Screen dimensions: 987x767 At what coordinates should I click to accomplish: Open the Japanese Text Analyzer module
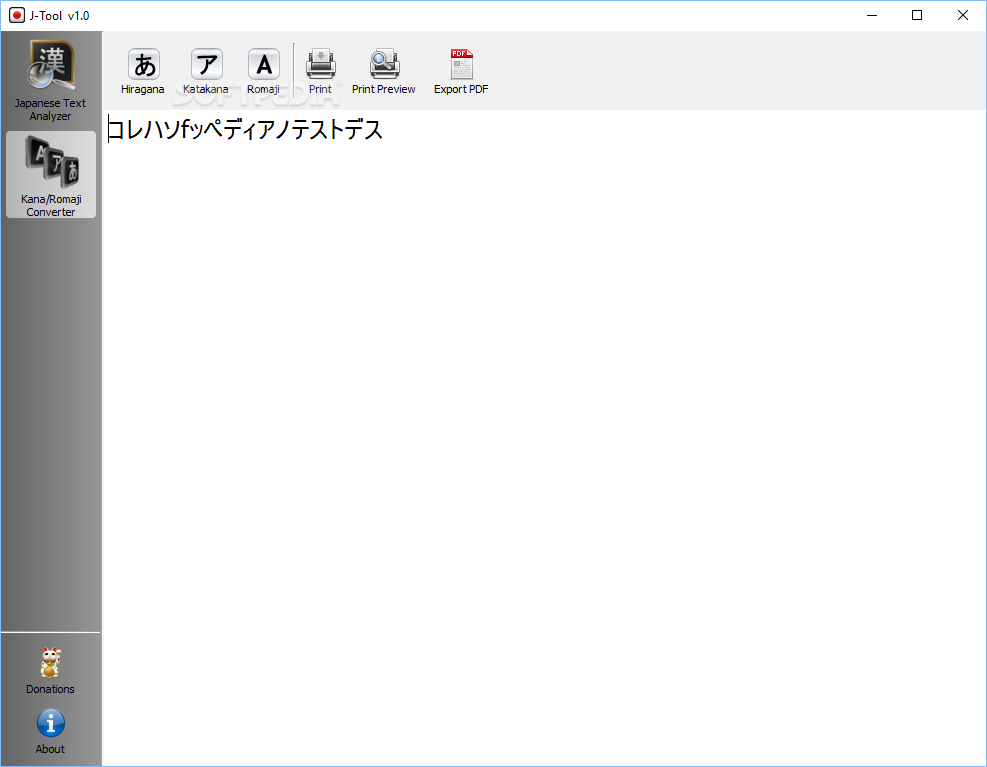(x=50, y=81)
